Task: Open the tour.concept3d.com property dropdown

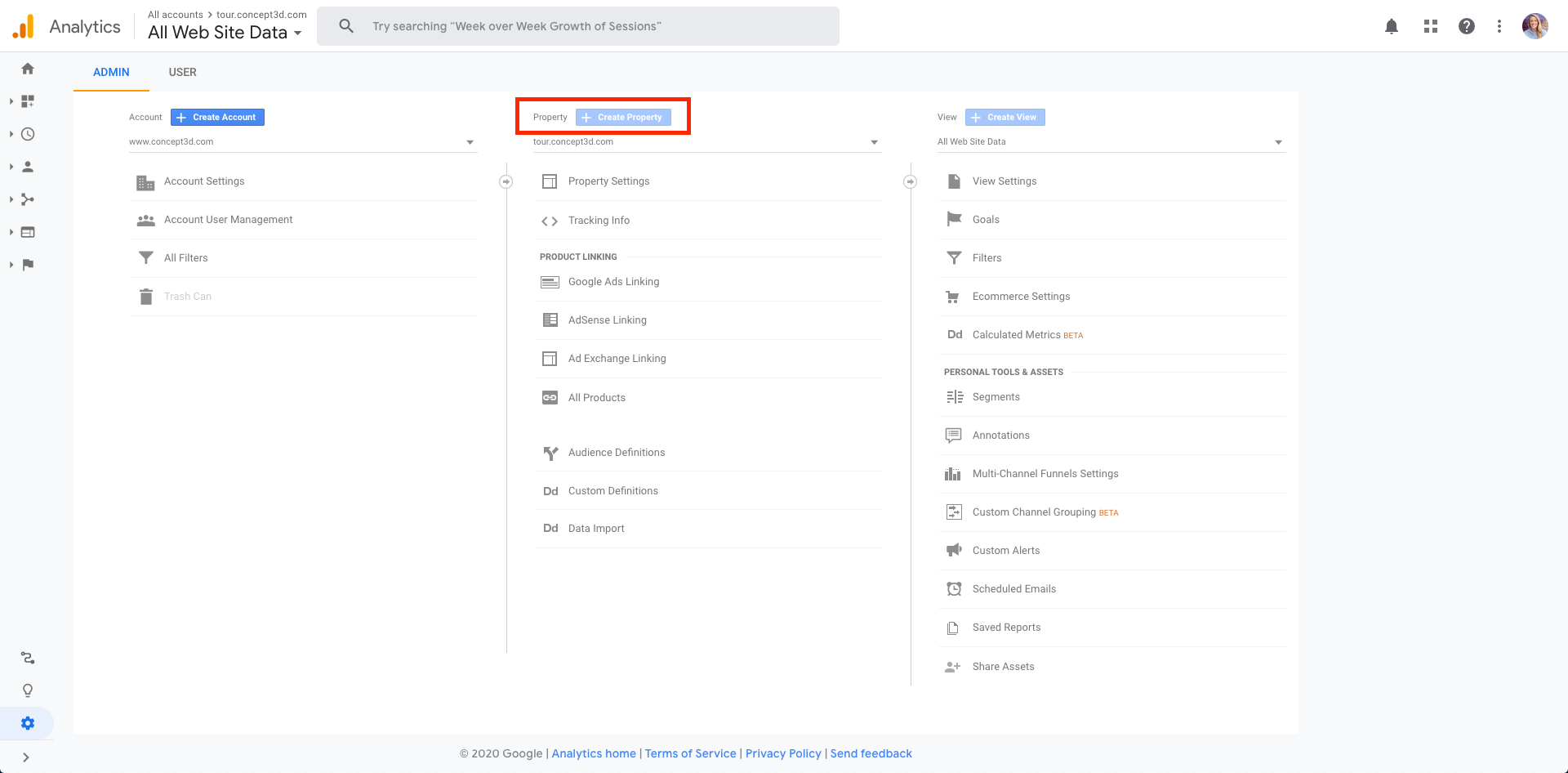Action: pyautogui.click(x=707, y=142)
